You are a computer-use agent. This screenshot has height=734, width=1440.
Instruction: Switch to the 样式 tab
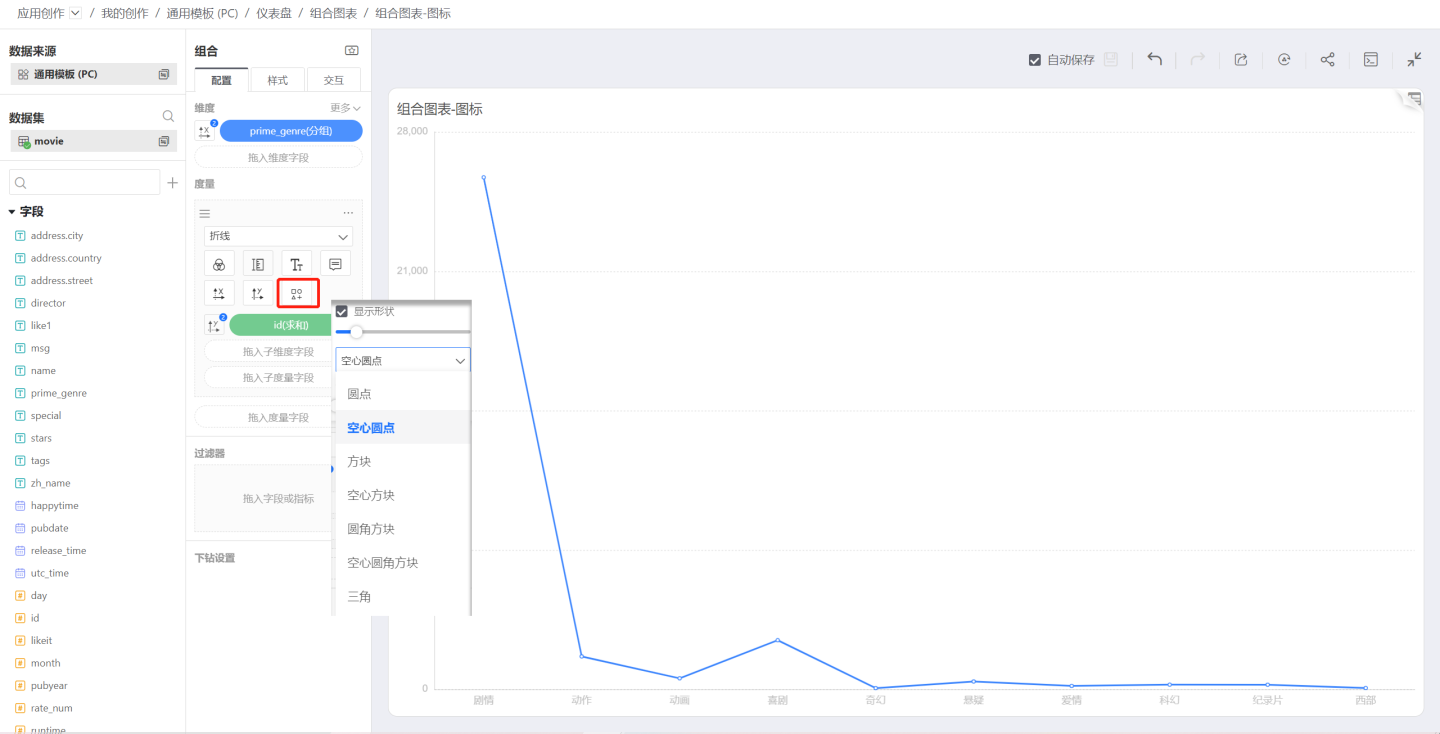tap(277, 80)
